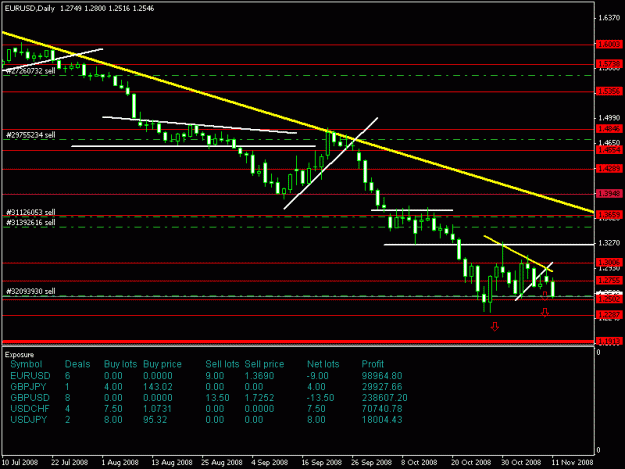The image size is (625, 469).
Task: Click the USDCHF profit value 70740.78
Action: point(382,409)
